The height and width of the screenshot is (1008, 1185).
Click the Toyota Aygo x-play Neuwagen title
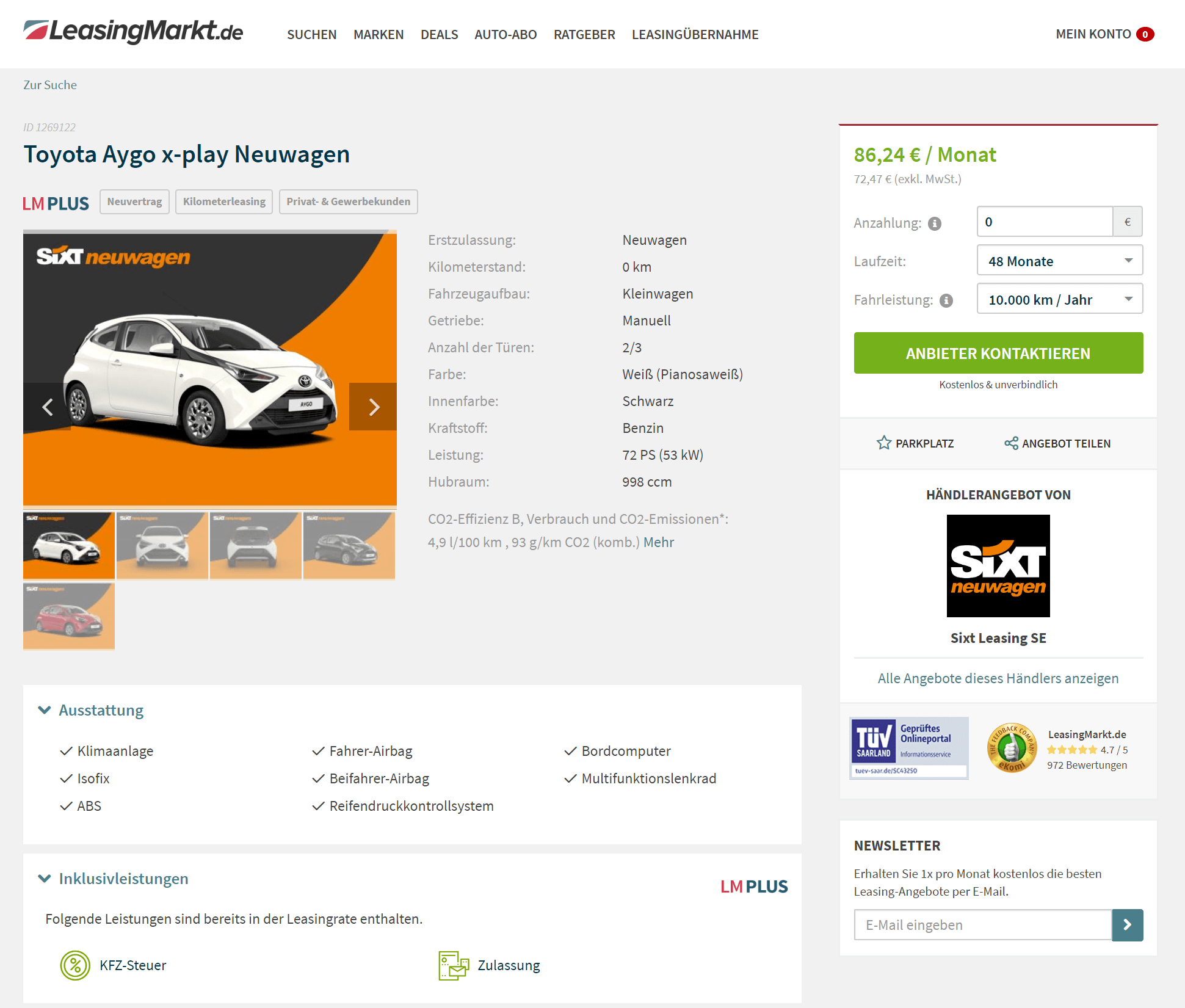(187, 154)
